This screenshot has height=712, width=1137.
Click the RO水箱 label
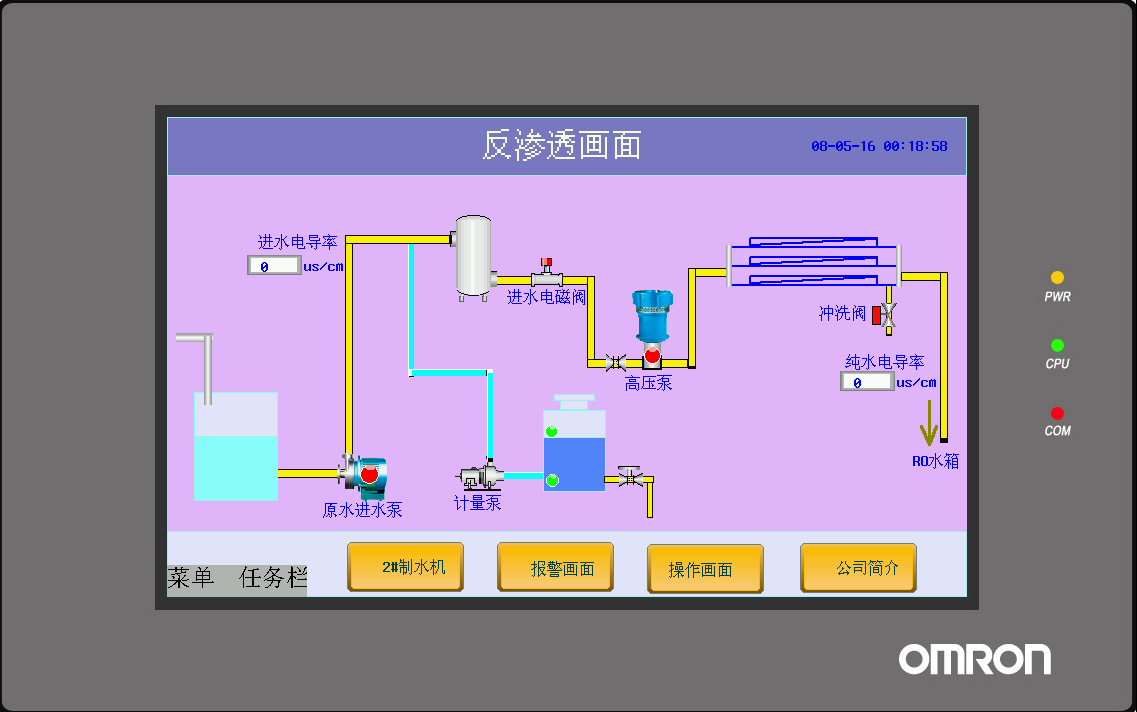pos(935,461)
